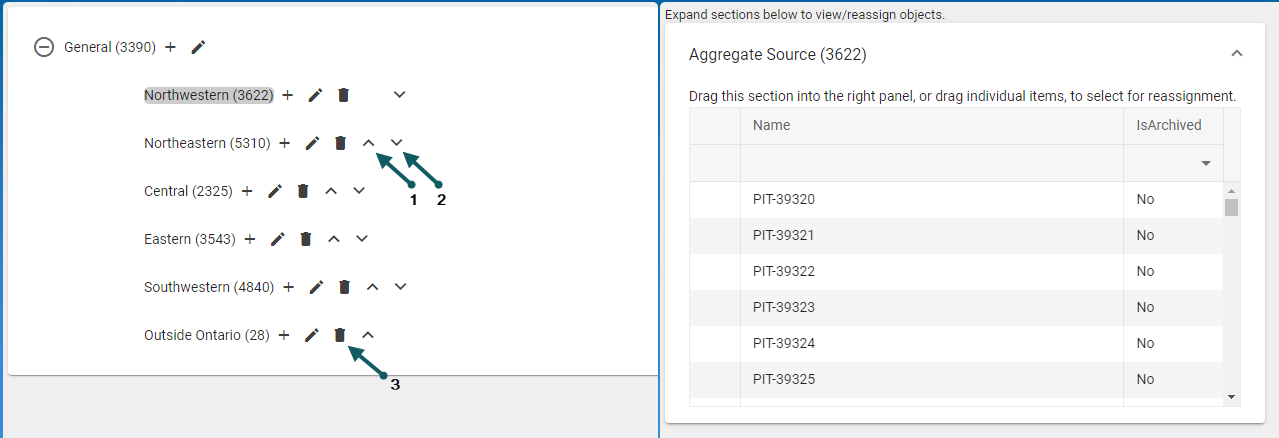Delete the Outside Ontario node

(x=340, y=335)
